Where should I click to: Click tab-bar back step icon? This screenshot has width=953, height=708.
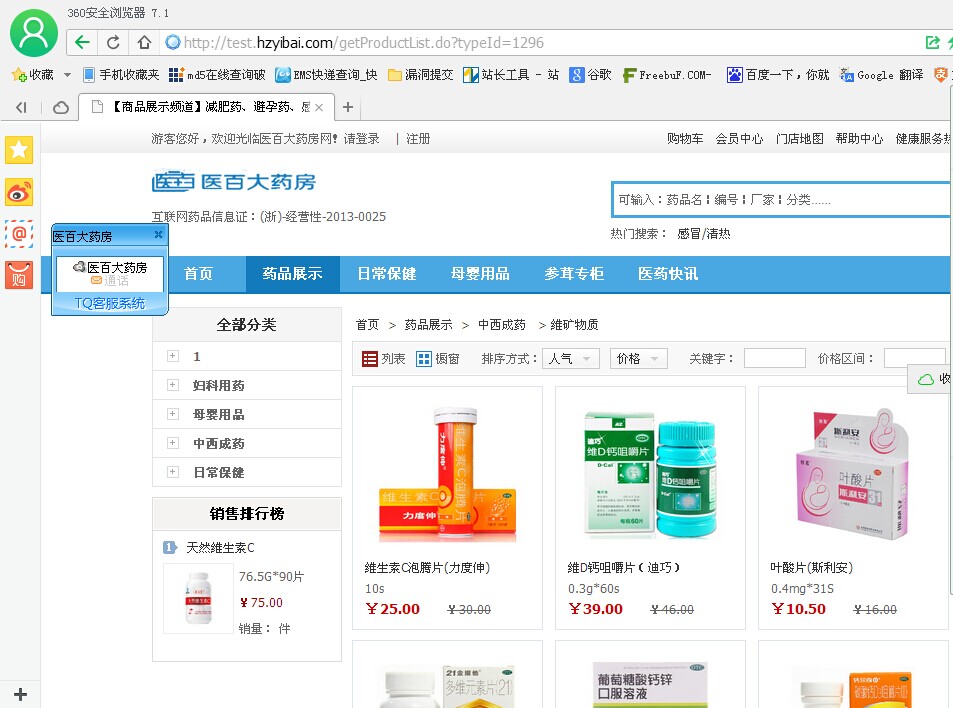pyautogui.click(x=21, y=108)
